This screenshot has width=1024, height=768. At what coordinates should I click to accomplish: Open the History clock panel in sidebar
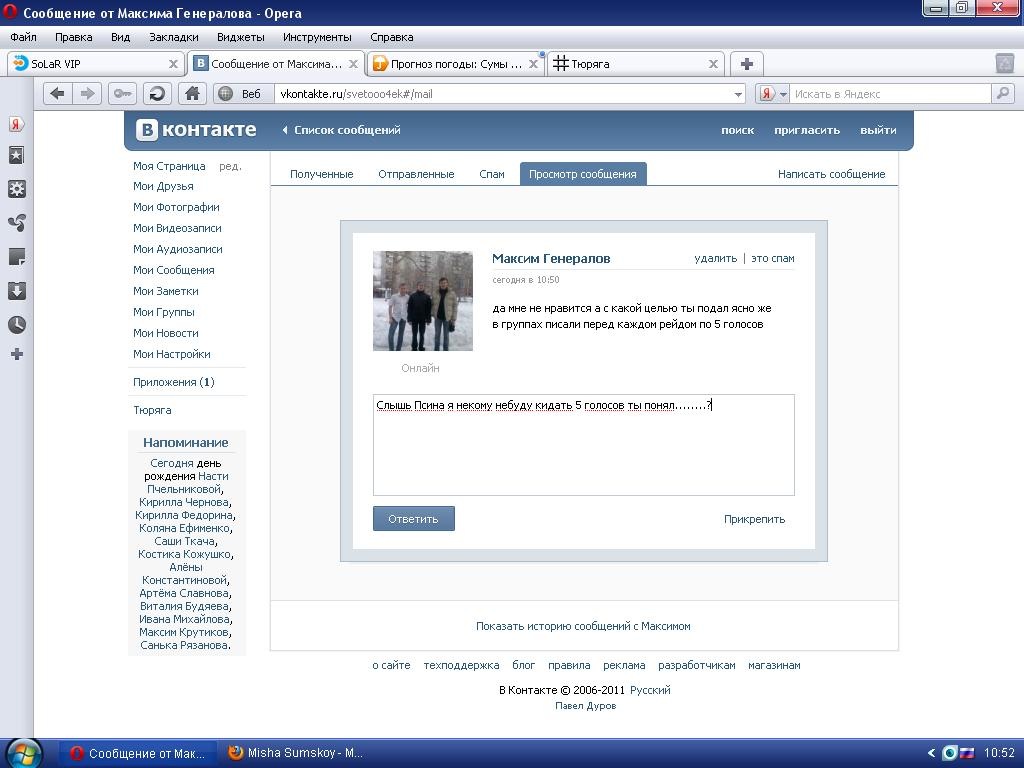16,325
